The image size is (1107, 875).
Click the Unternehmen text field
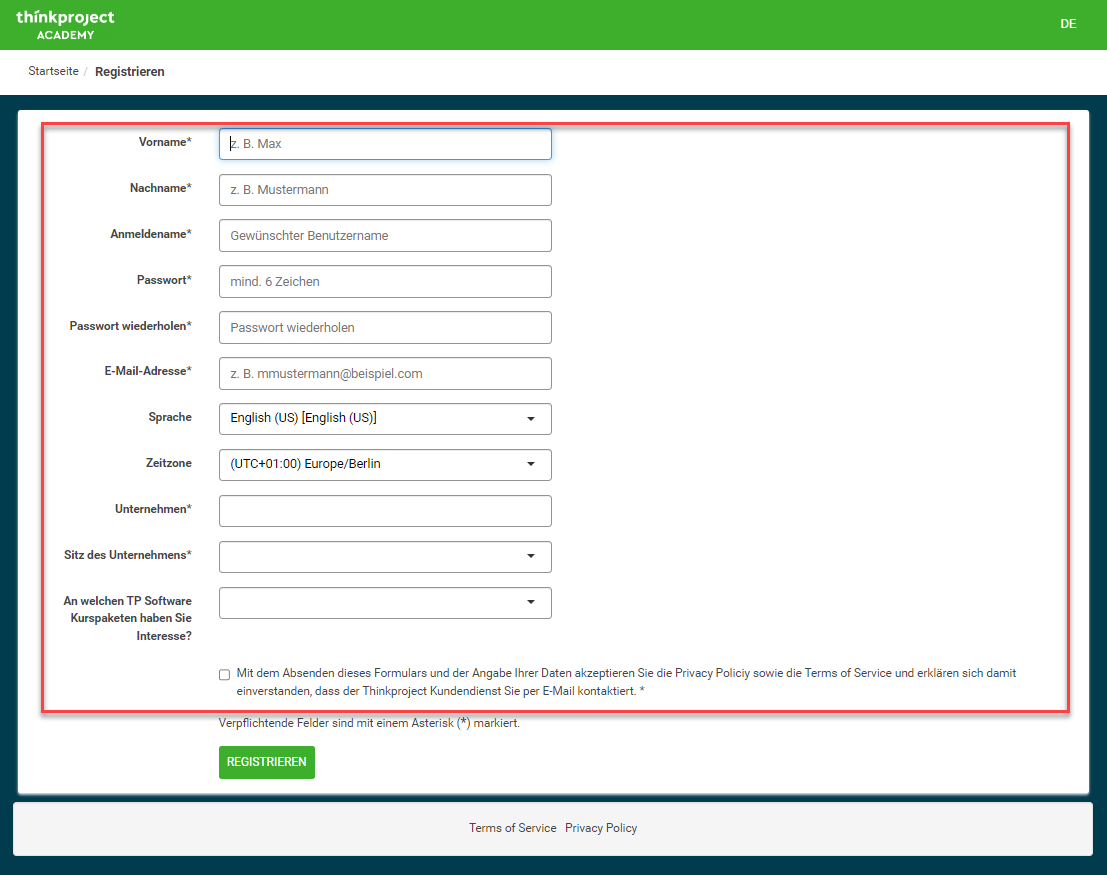(385, 511)
